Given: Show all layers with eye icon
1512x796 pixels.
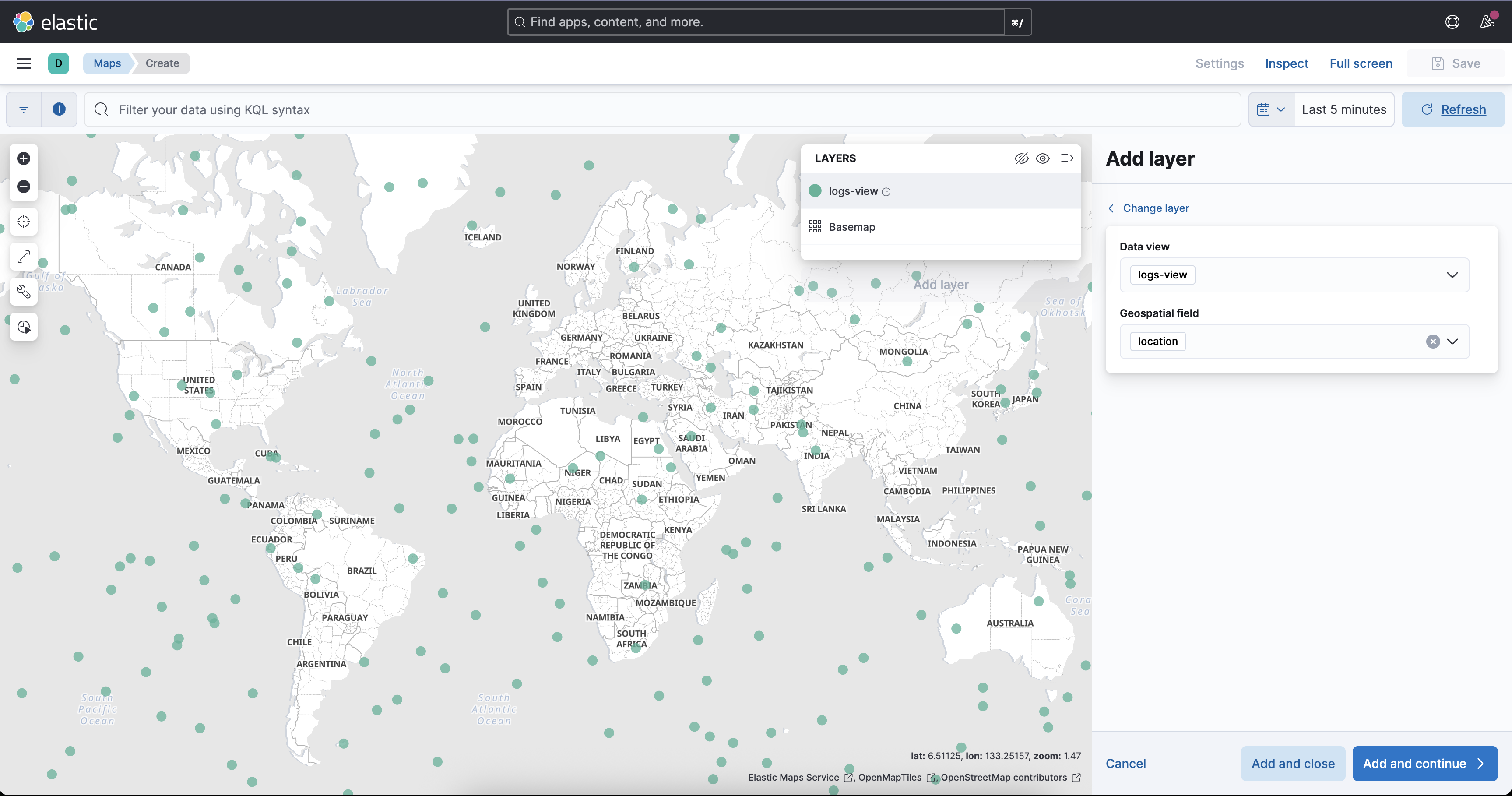Looking at the screenshot, I should click(1043, 158).
